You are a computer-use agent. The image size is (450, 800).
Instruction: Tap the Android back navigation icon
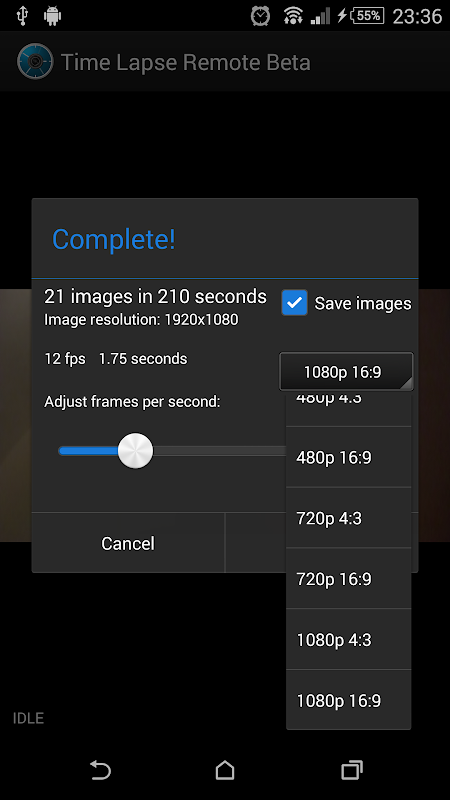(x=101, y=770)
